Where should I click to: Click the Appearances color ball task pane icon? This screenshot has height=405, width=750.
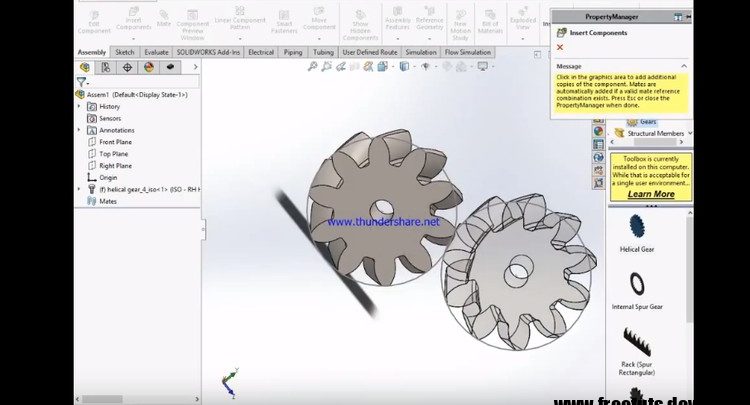coord(598,131)
